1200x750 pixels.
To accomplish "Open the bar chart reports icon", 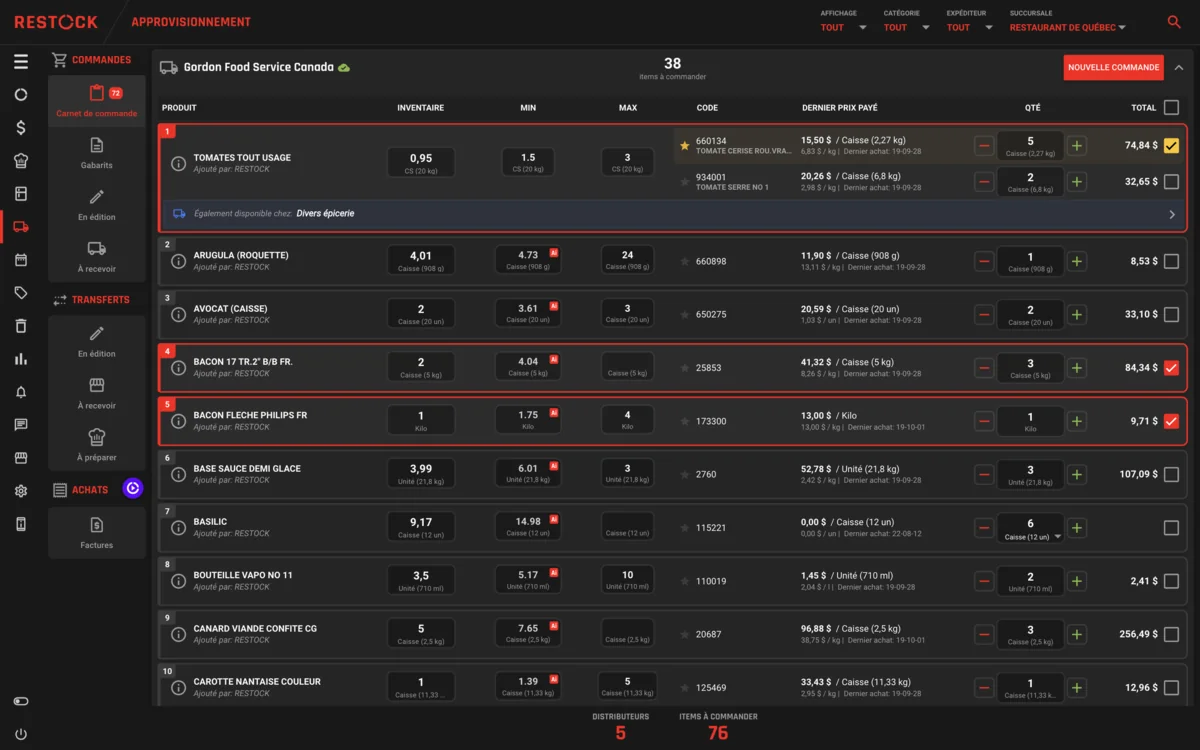I will click(21, 359).
